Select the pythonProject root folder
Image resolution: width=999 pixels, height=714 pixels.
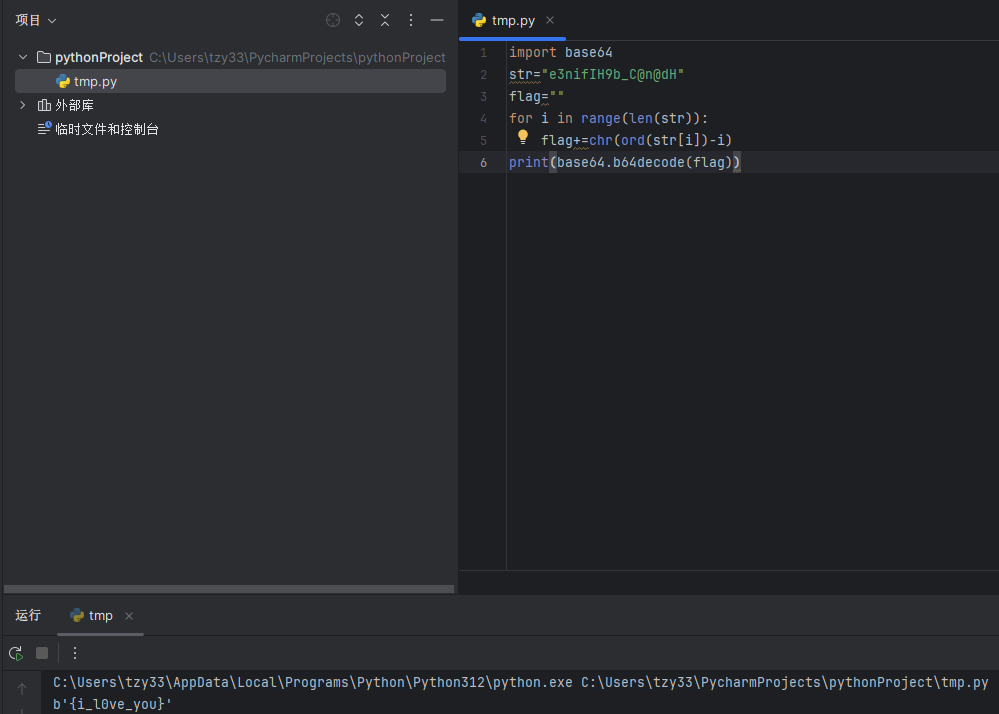point(99,57)
